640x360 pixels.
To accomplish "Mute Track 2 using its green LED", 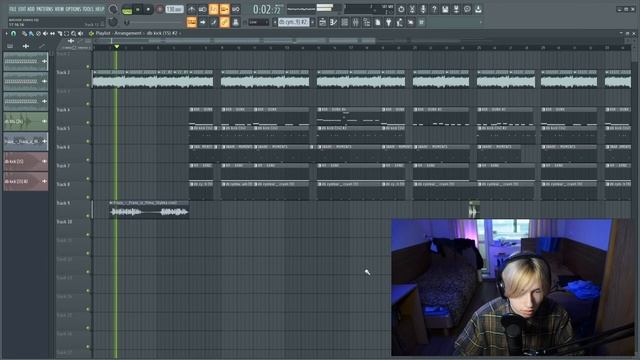I will click(x=88, y=85).
